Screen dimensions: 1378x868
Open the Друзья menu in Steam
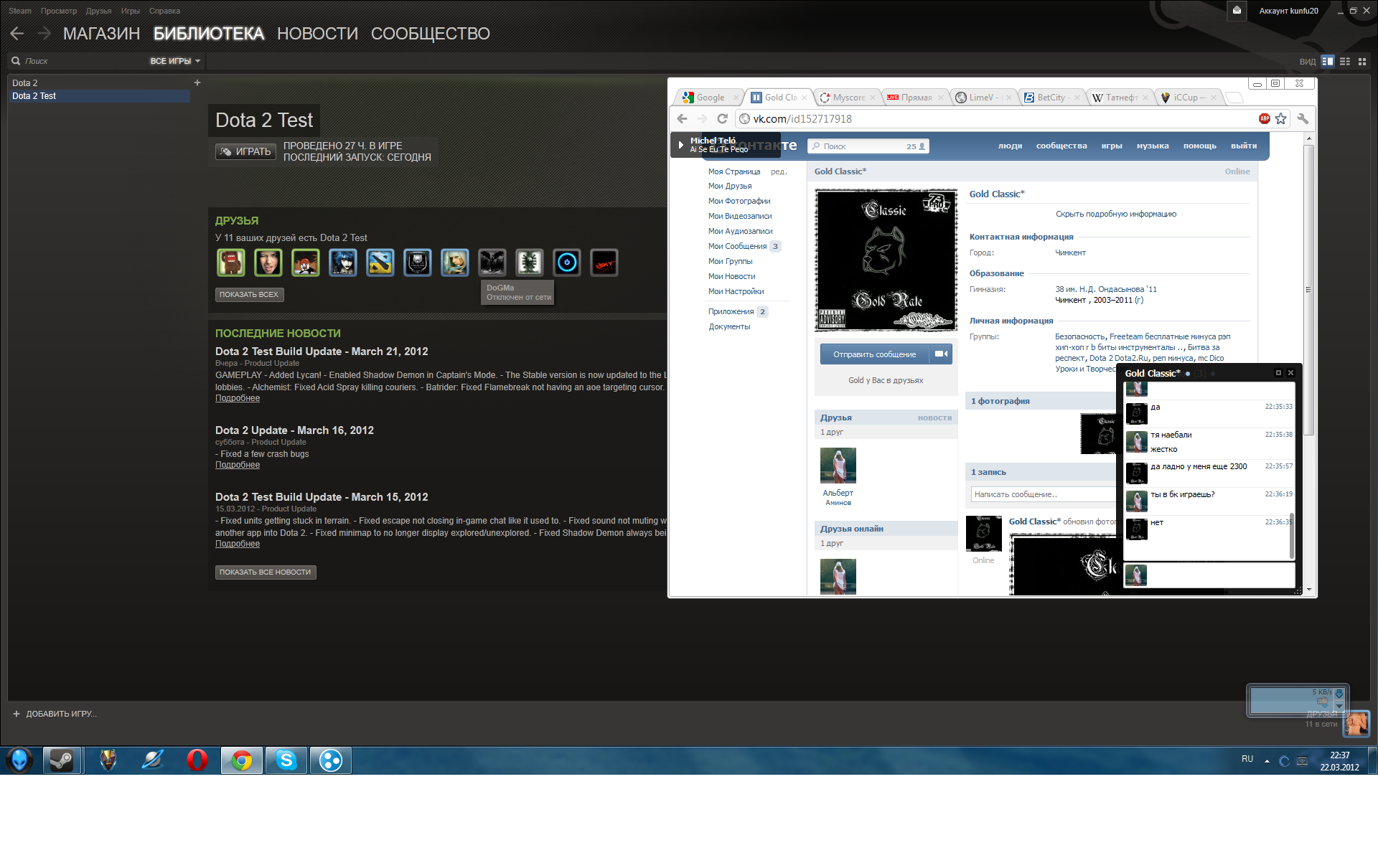click(98, 11)
